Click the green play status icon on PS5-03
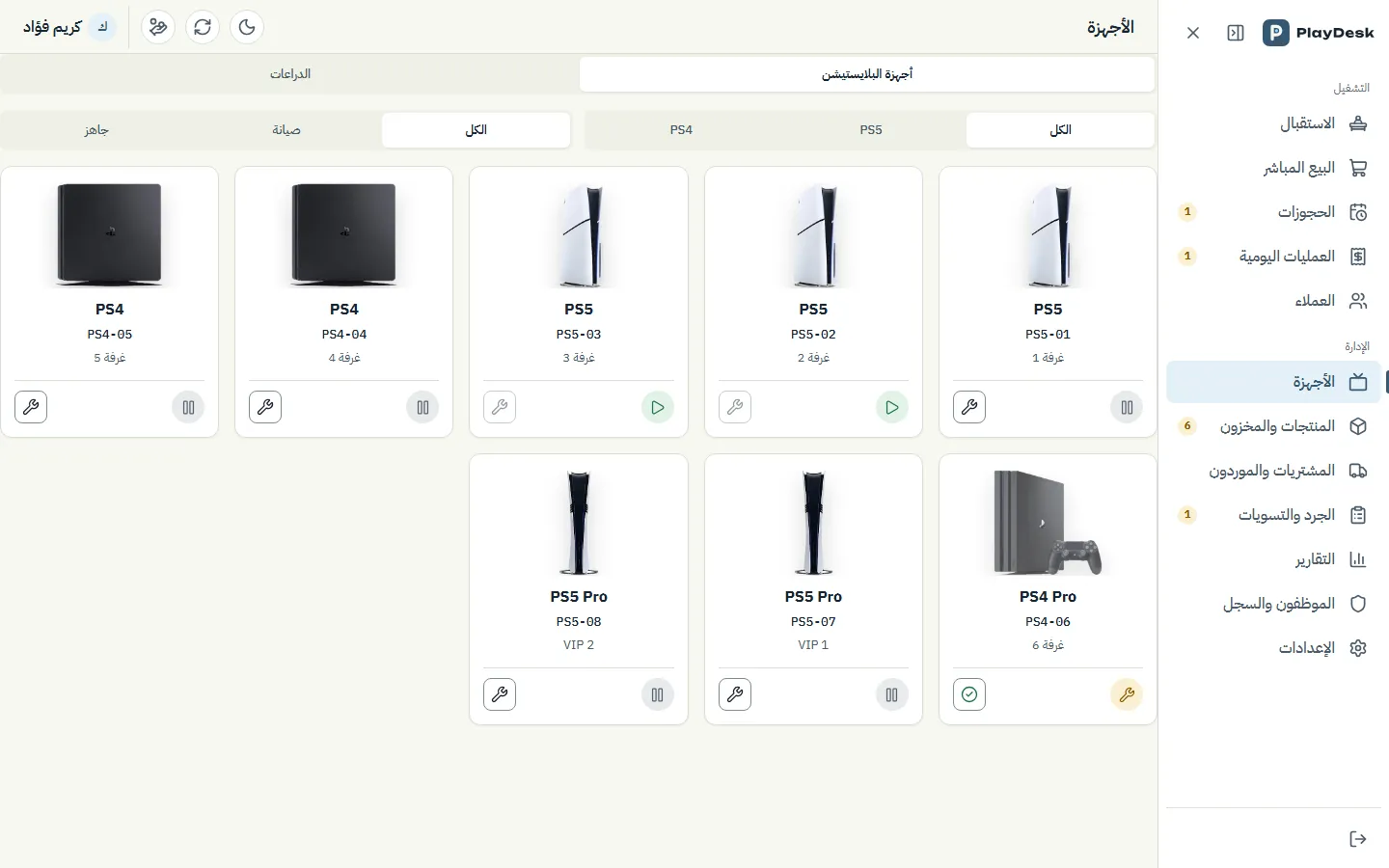1389x868 pixels. pyautogui.click(x=658, y=407)
